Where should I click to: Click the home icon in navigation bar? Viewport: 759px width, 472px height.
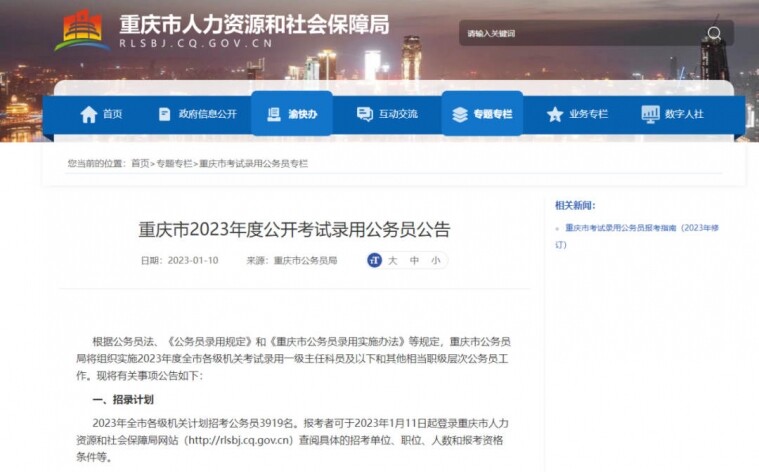[89, 114]
